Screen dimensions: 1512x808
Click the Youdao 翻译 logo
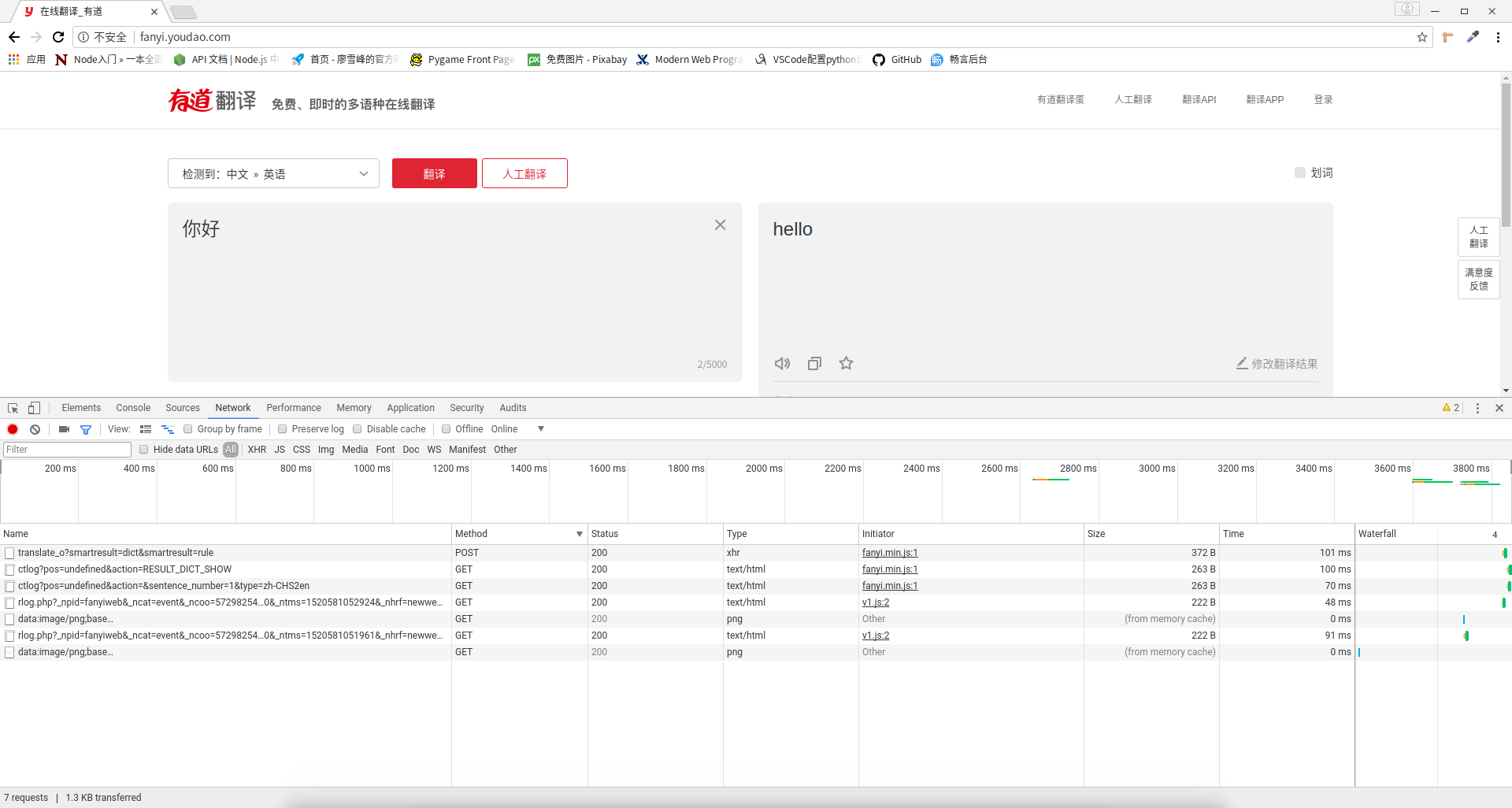(213, 101)
